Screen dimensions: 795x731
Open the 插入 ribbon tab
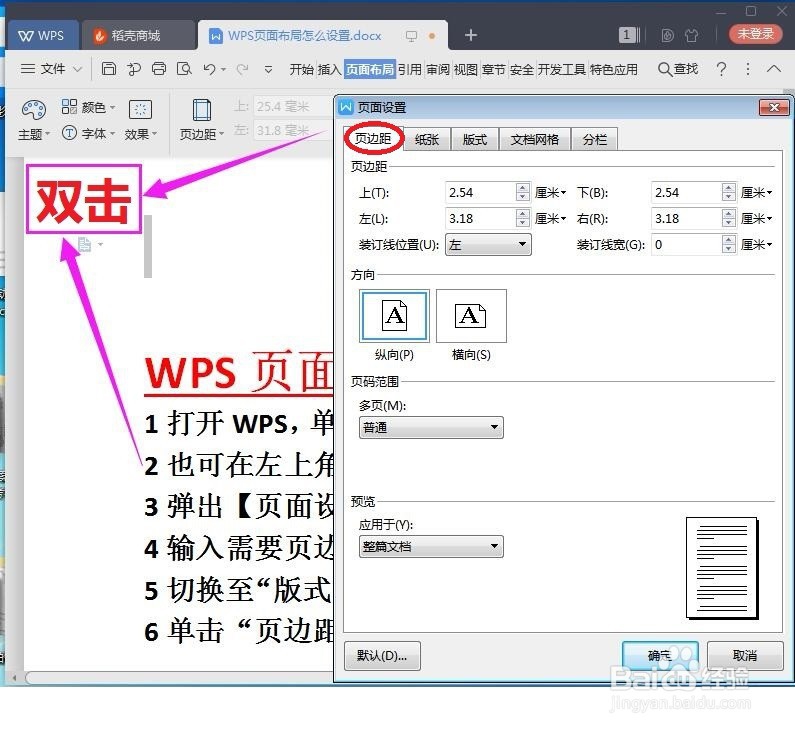click(x=330, y=69)
